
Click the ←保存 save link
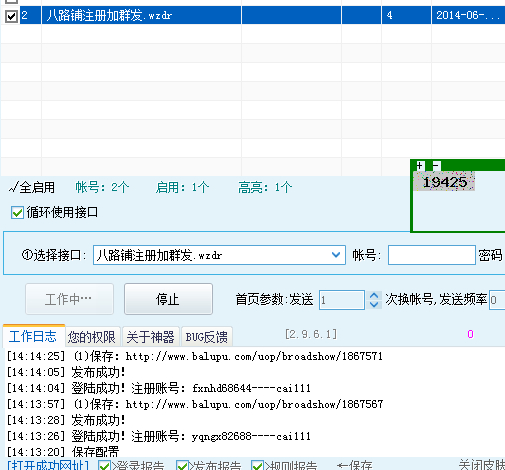[354, 465]
